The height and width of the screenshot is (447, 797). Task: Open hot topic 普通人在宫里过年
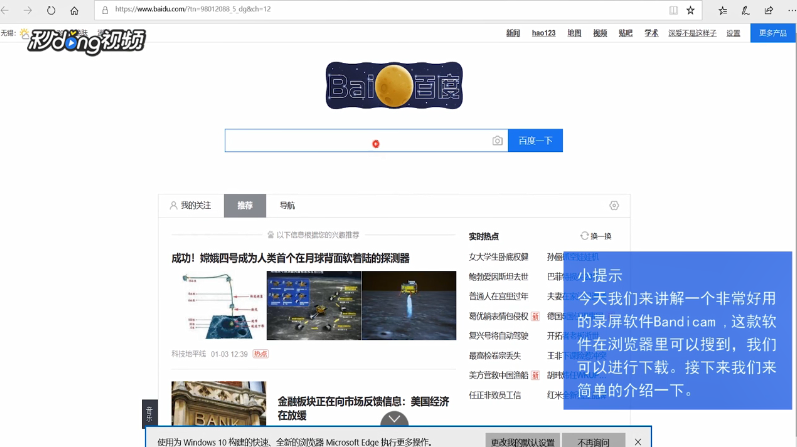(498, 296)
